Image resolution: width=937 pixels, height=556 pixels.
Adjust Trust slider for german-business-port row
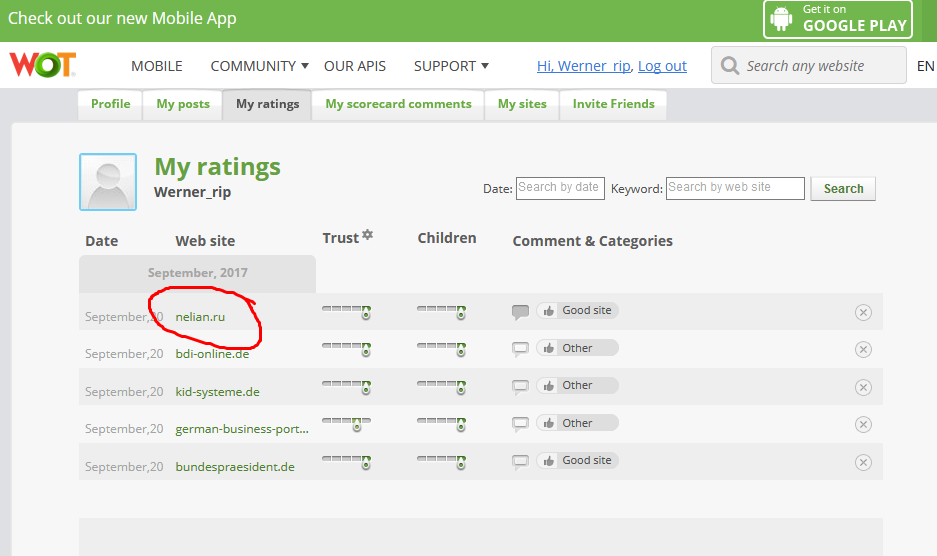click(347, 424)
